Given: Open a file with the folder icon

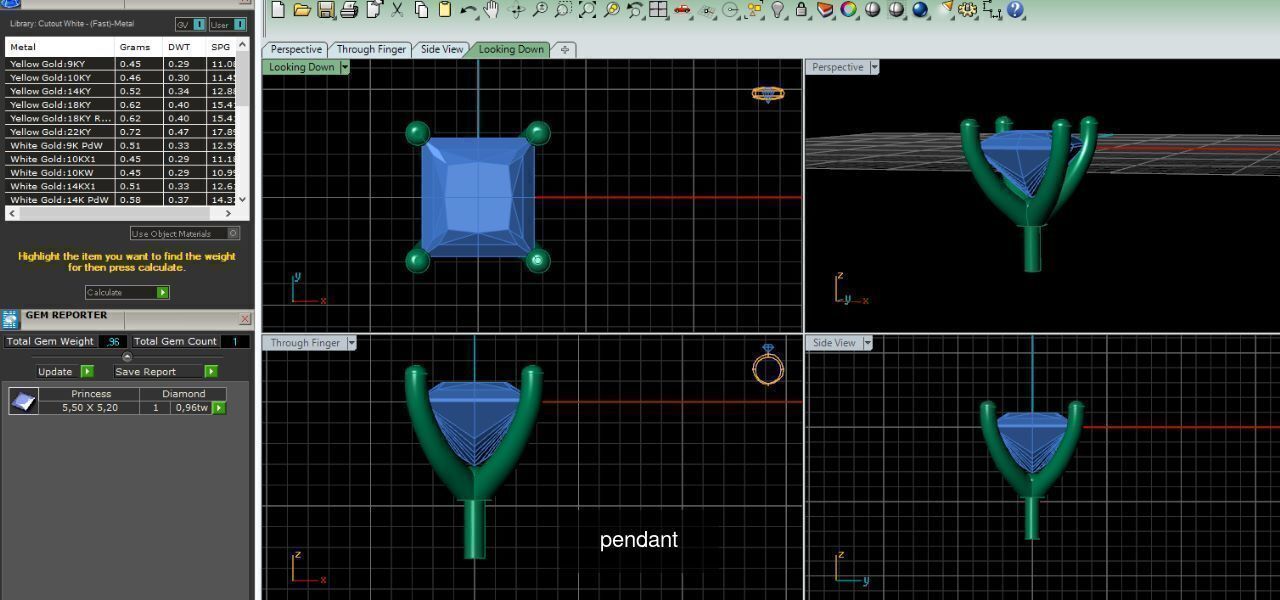Looking at the screenshot, I should click(x=302, y=10).
